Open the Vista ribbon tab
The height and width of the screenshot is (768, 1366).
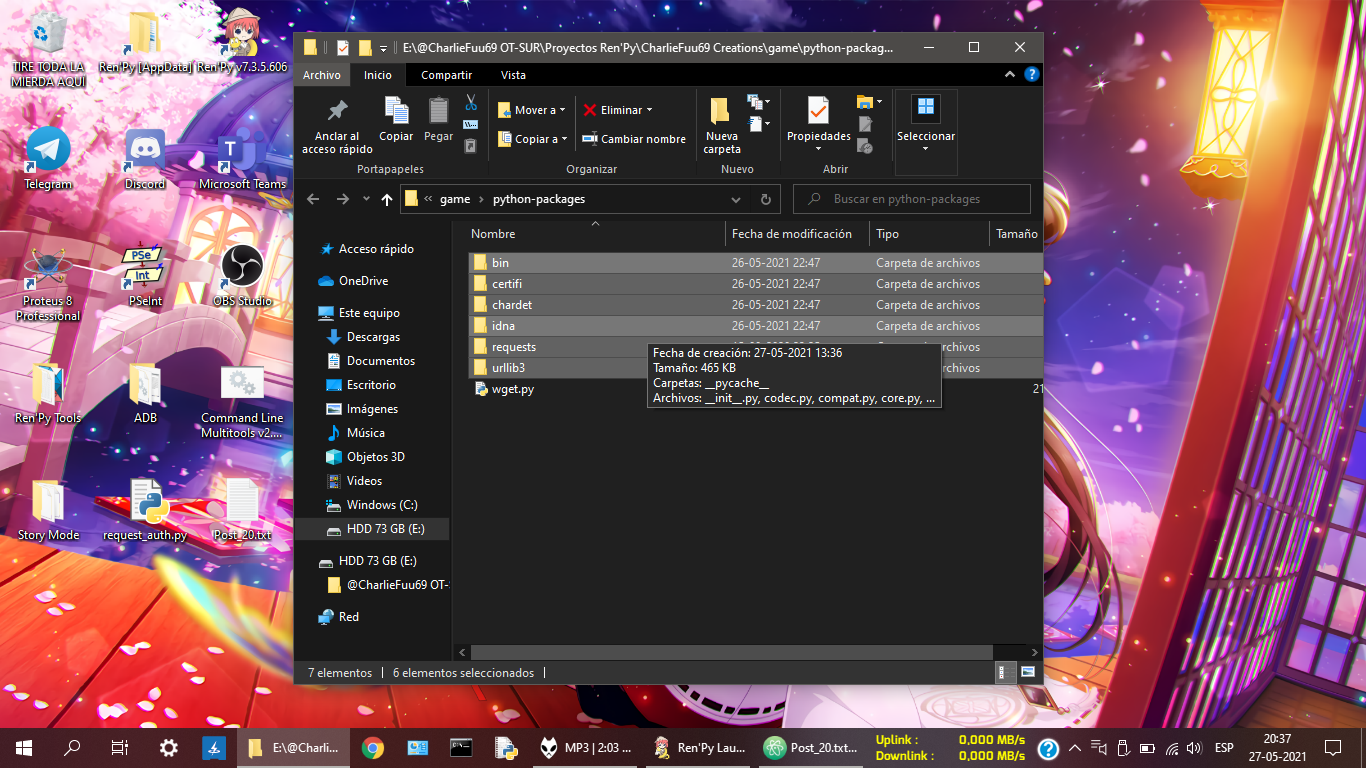pyautogui.click(x=513, y=75)
